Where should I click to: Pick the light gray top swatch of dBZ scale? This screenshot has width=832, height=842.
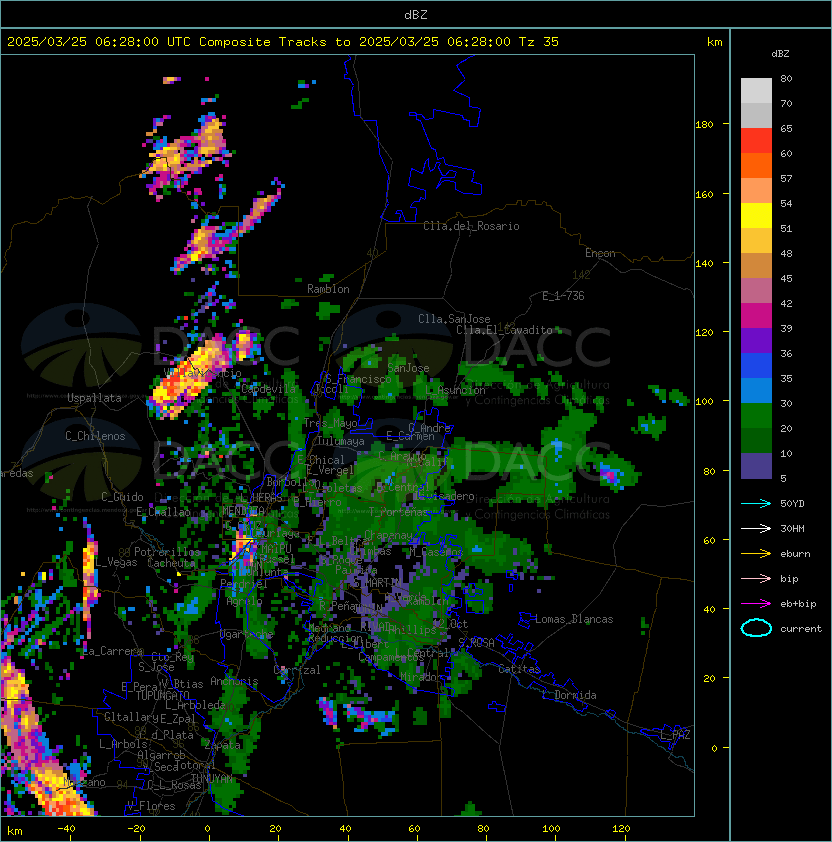pyautogui.click(x=756, y=91)
